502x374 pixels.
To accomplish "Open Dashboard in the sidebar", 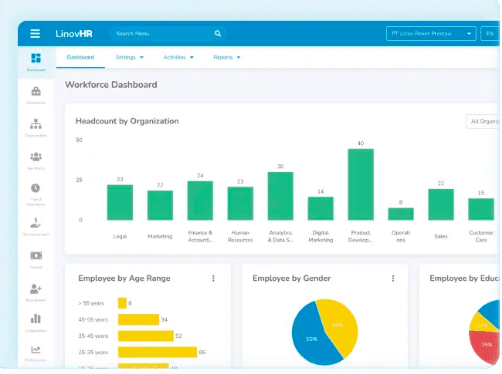I will click(x=36, y=62).
